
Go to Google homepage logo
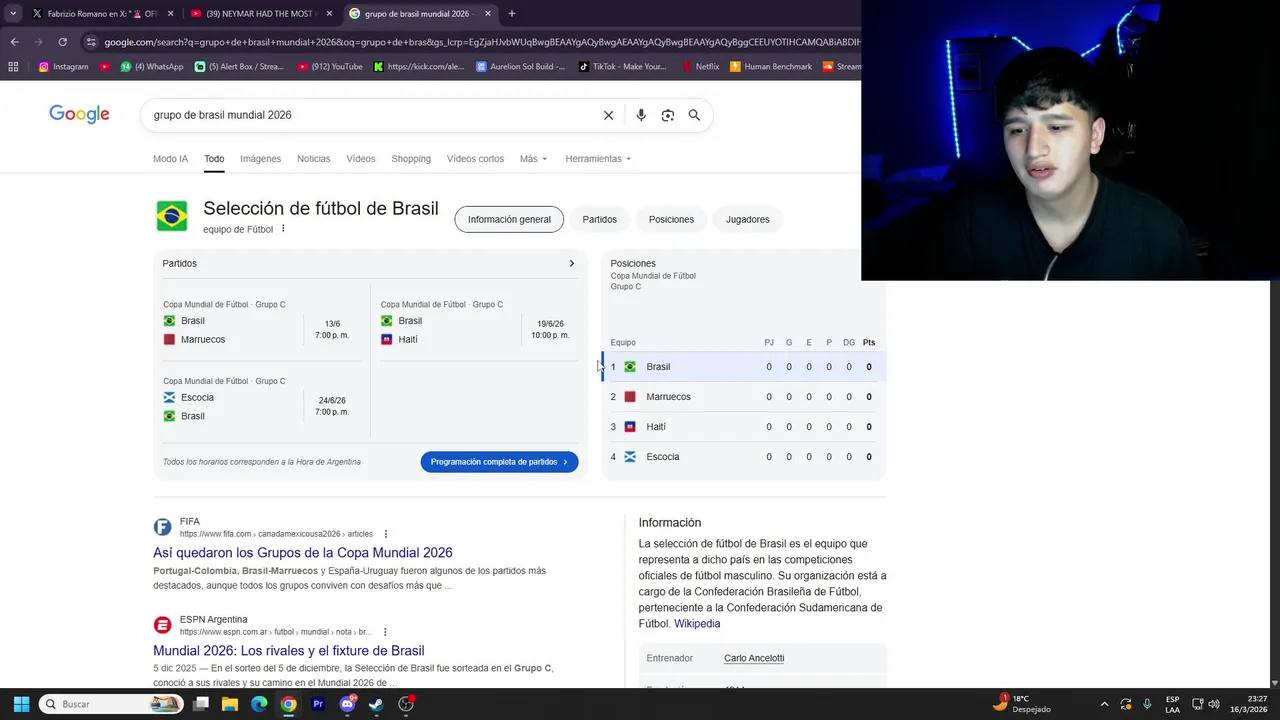pyautogui.click(x=79, y=115)
